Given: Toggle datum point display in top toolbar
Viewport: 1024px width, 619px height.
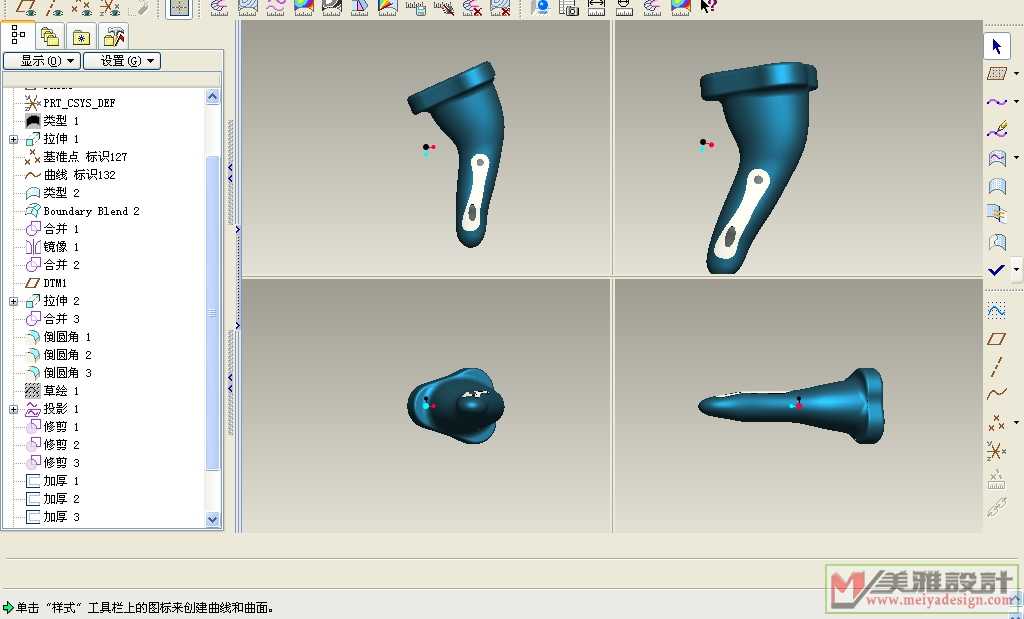Looking at the screenshot, I should tap(82, 7).
